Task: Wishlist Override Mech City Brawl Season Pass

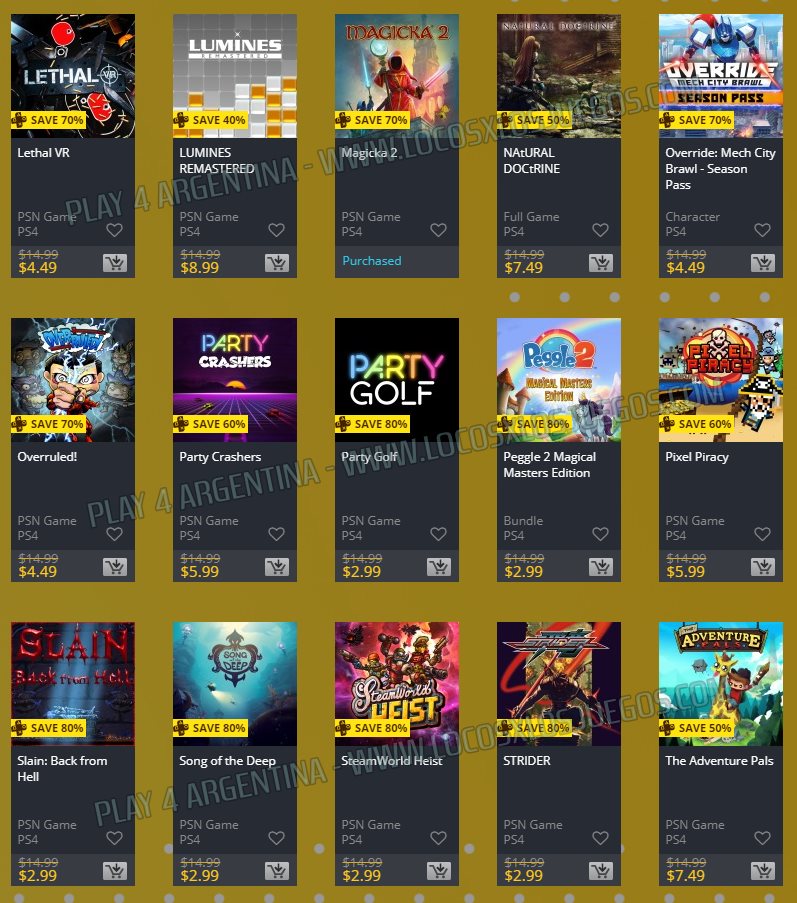Action: (762, 230)
